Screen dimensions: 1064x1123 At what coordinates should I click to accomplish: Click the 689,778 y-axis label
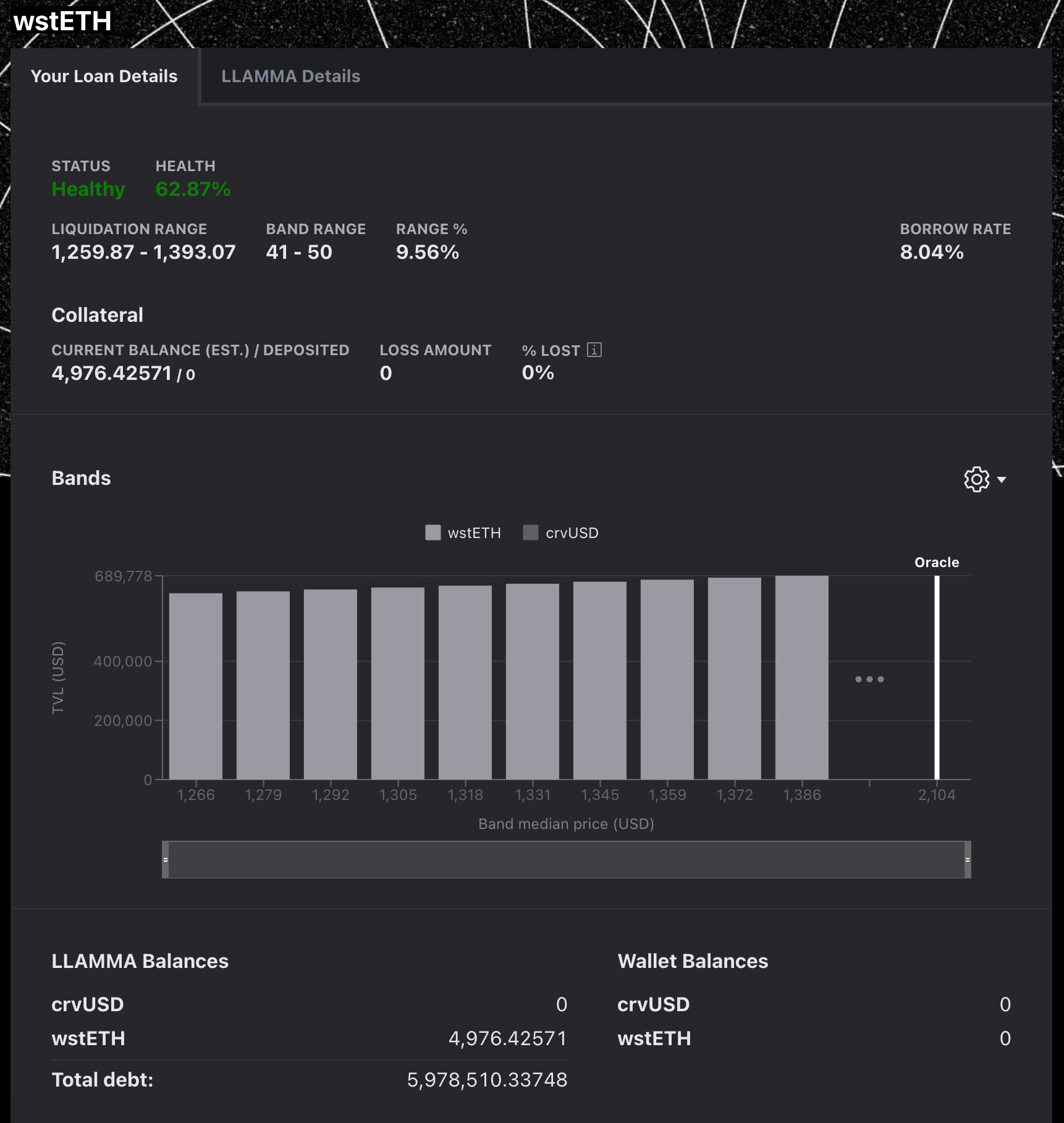click(123, 576)
